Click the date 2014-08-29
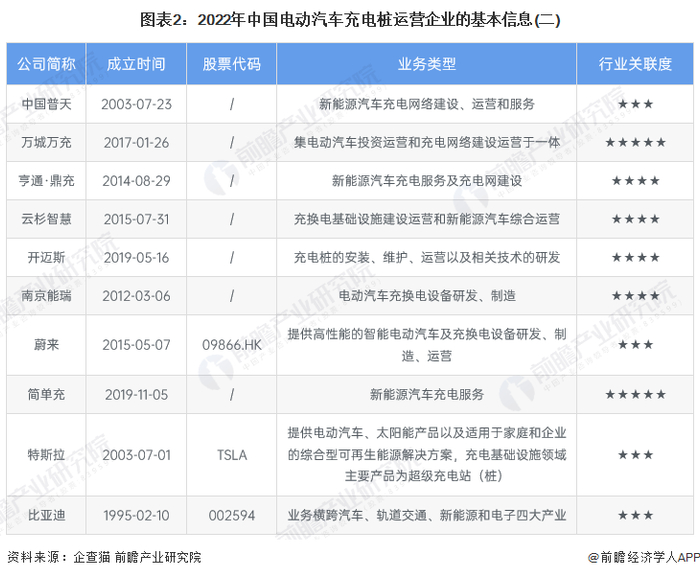 (x=136, y=181)
